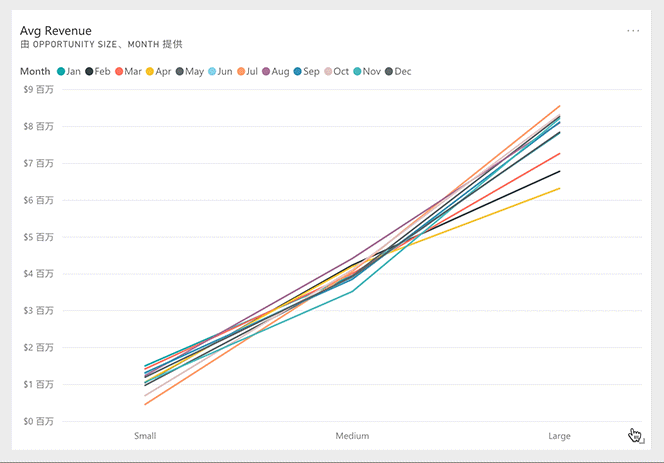Open the tile's more options ellipsis menu
Image resolution: width=664 pixels, height=463 pixels.
point(633,31)
